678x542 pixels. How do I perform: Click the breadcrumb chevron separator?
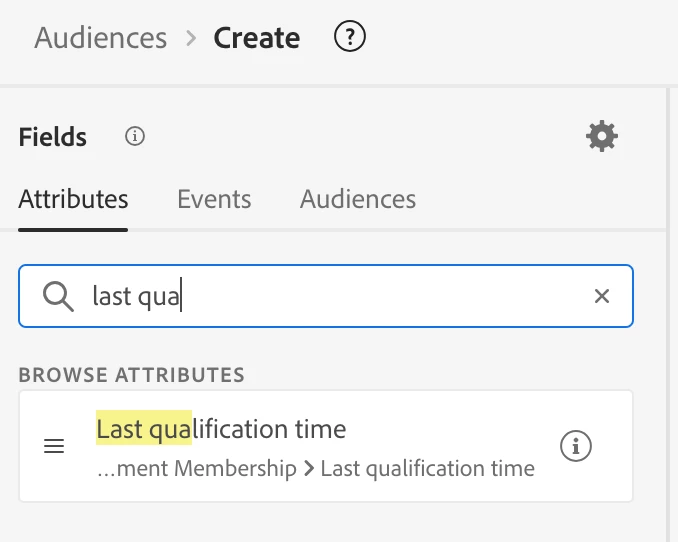click(190, 39)
